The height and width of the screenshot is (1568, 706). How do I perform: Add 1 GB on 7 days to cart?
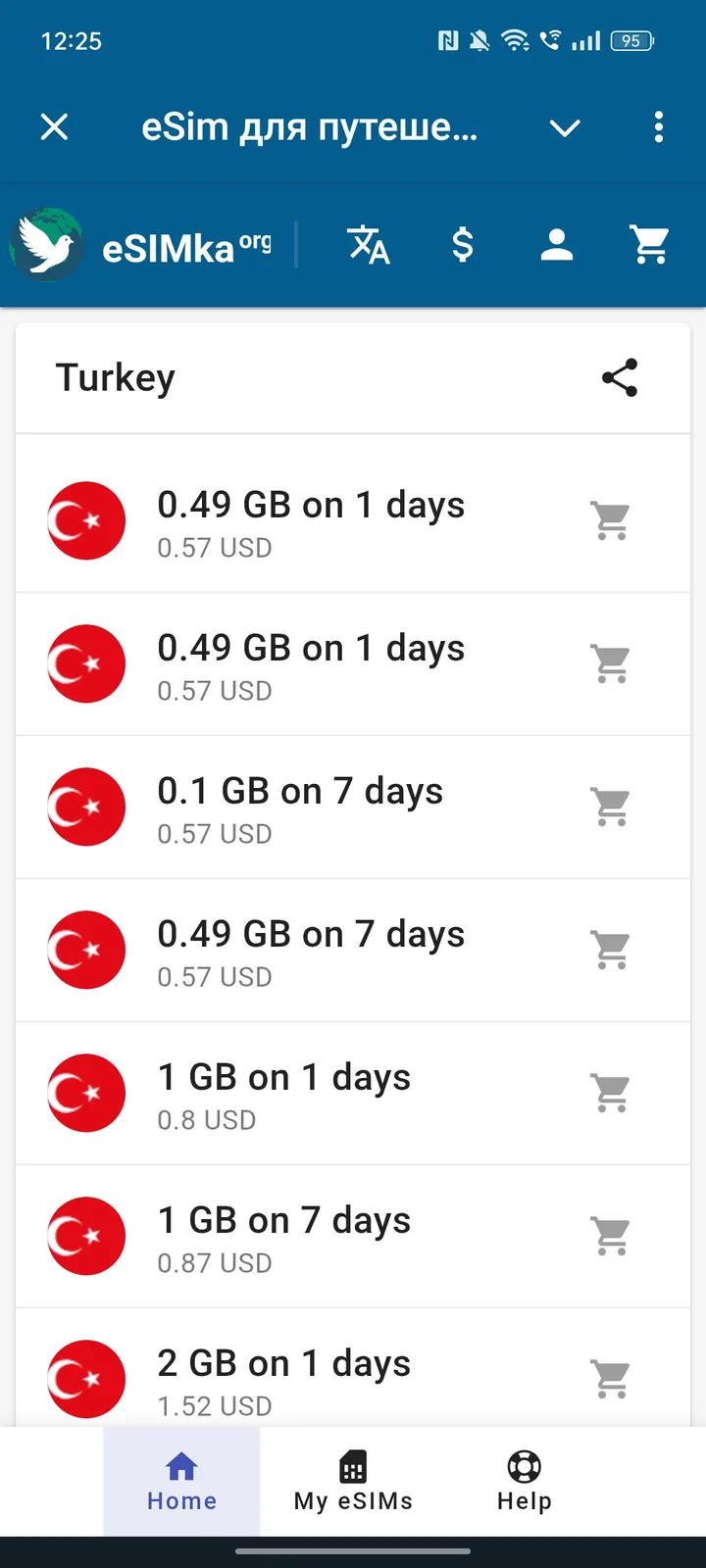[x=611, y=1236]
